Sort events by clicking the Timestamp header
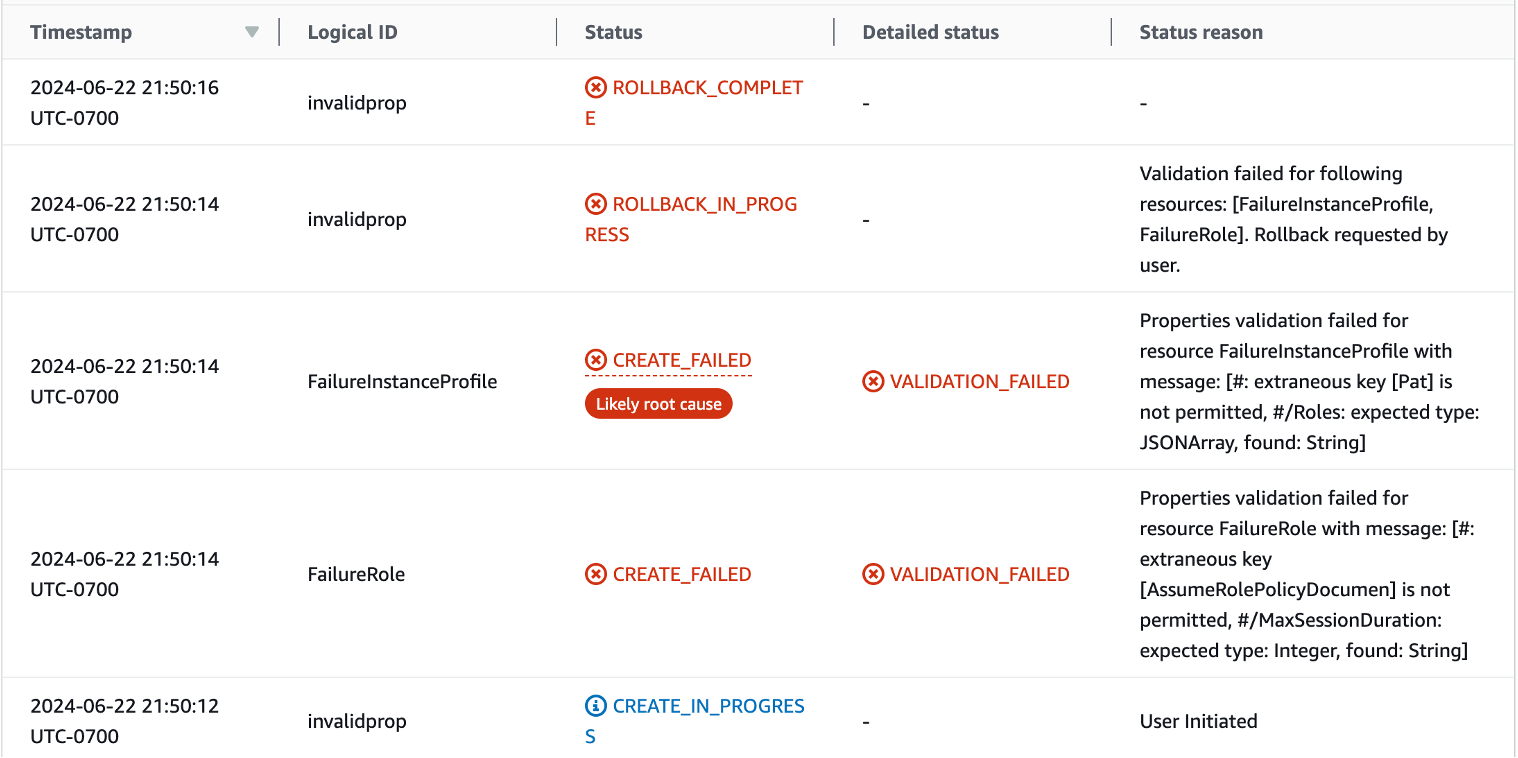This screenshot has height=758, width=1518. (x=81, y=31)
